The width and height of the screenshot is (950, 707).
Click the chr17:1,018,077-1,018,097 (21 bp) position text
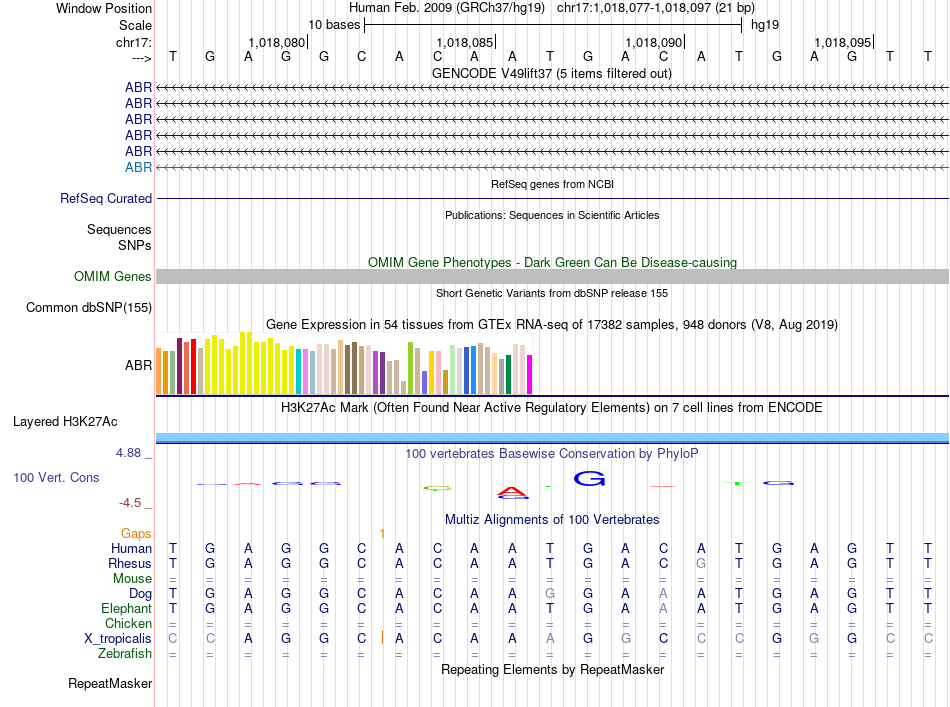pos(656,8)
